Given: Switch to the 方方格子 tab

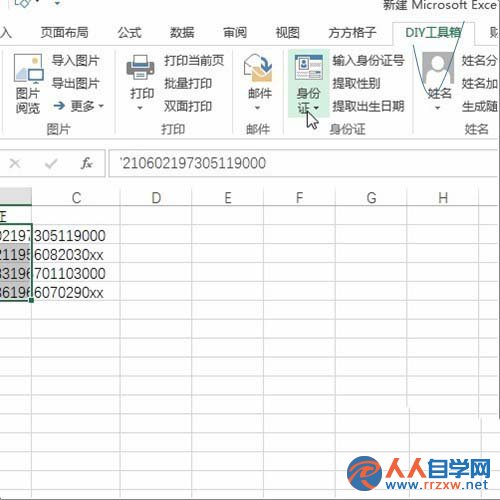Looking at the screenshot, I should [352, 33].
